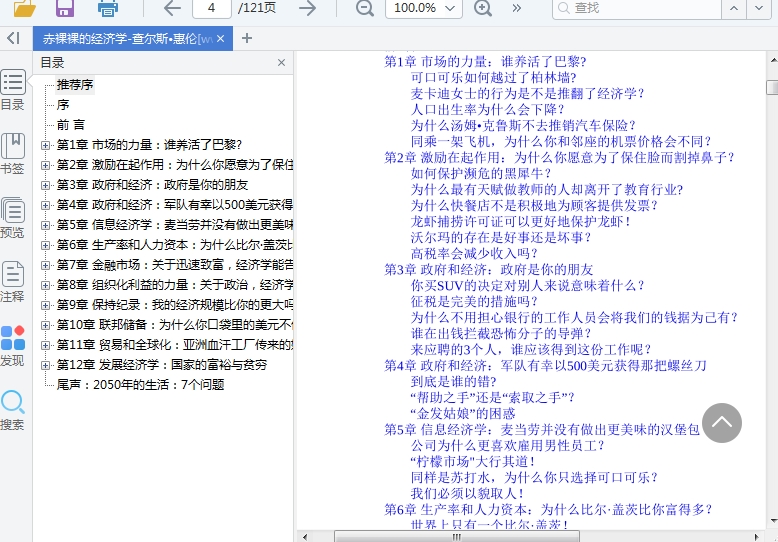Open the 书签 bookmarks sidebar icon
Viewport: 778px width, 542px height.
13,154
